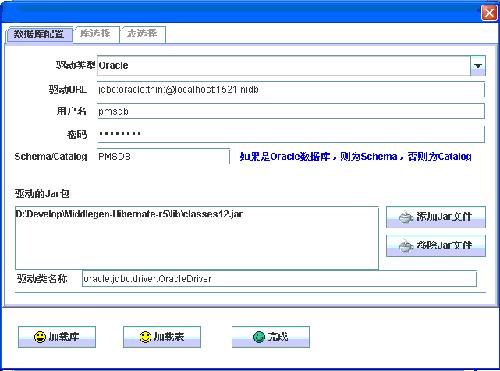The image size is (500, 371).
Task: Close the dialog with the red X button
Action: 489,13
